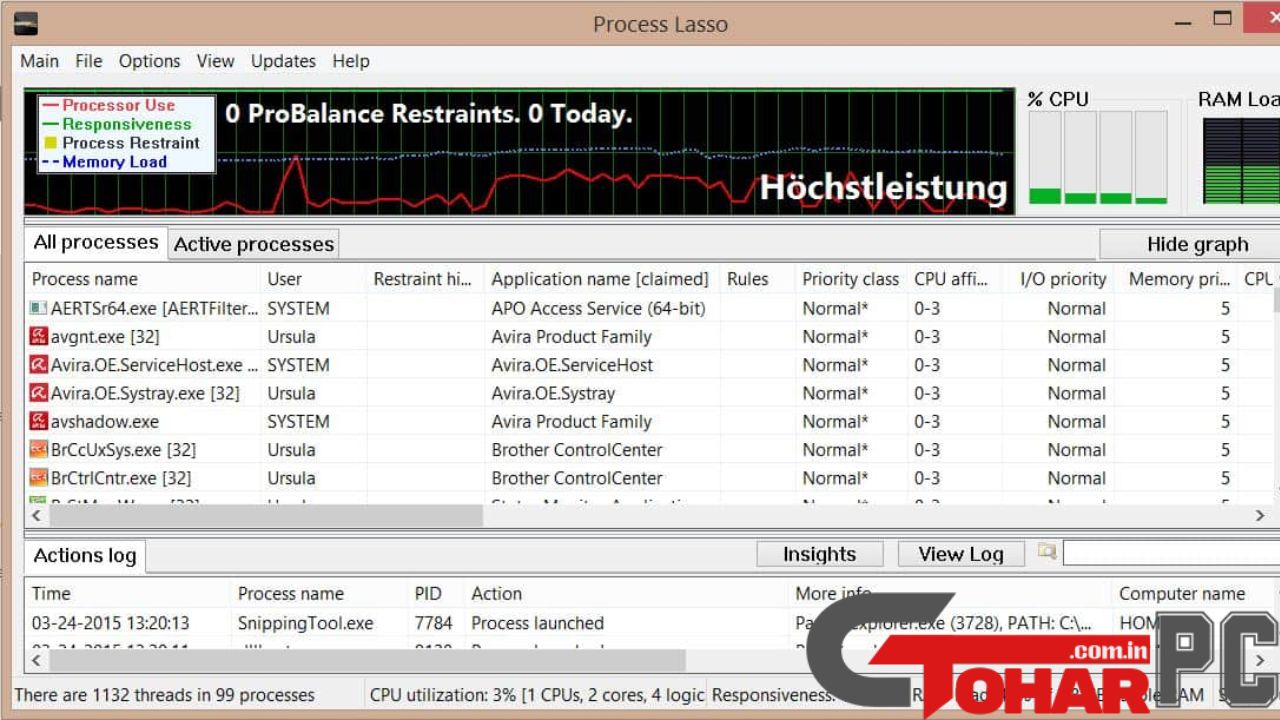
Task: Open the Insights button
Action: pyautogui.click(x=819, y=554)
